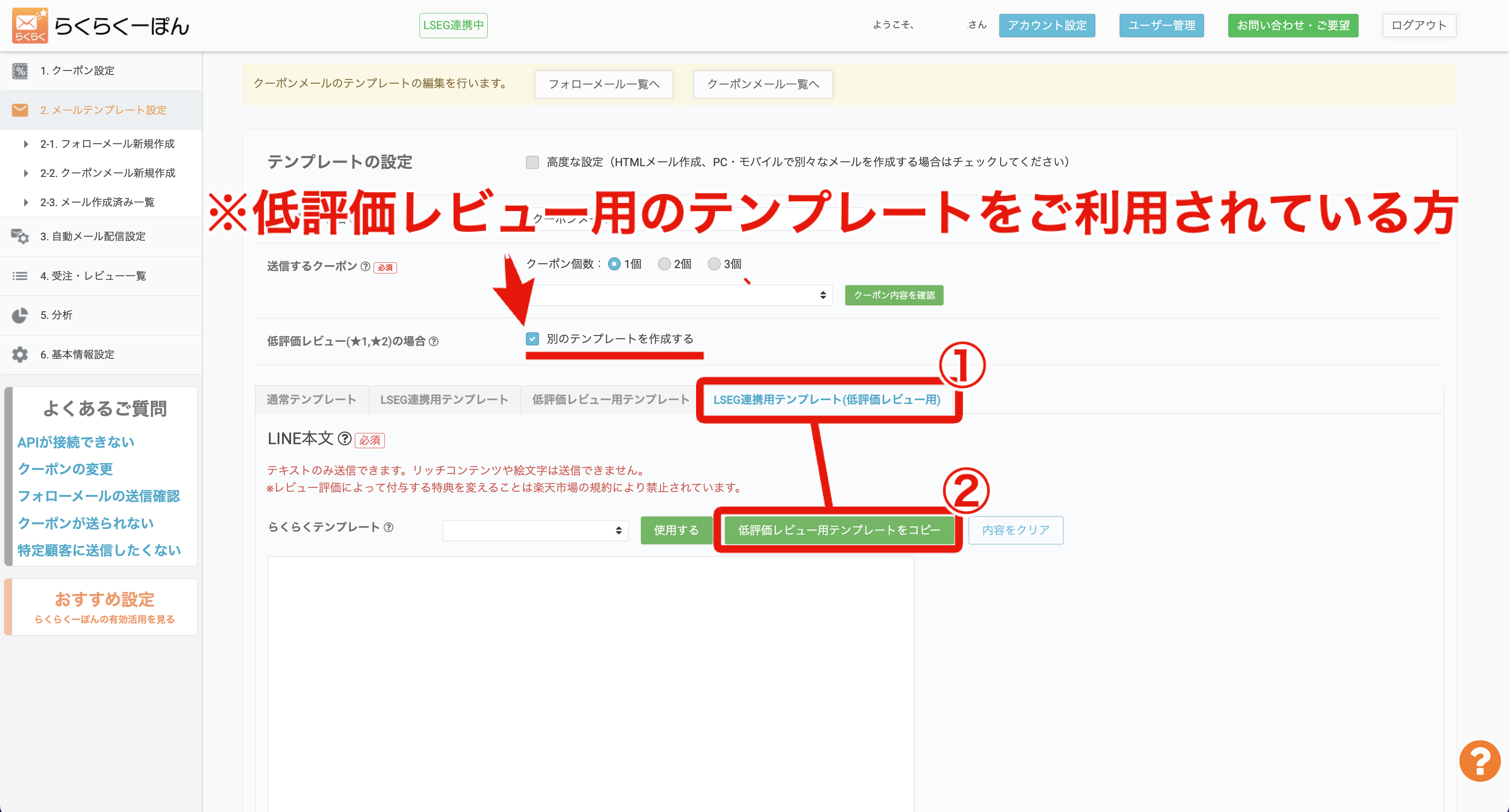This screenshot has width=1509, height=812.
Task: Click the アカウント設定 button
Action: pyautogui.click(x=1047, y=25)
